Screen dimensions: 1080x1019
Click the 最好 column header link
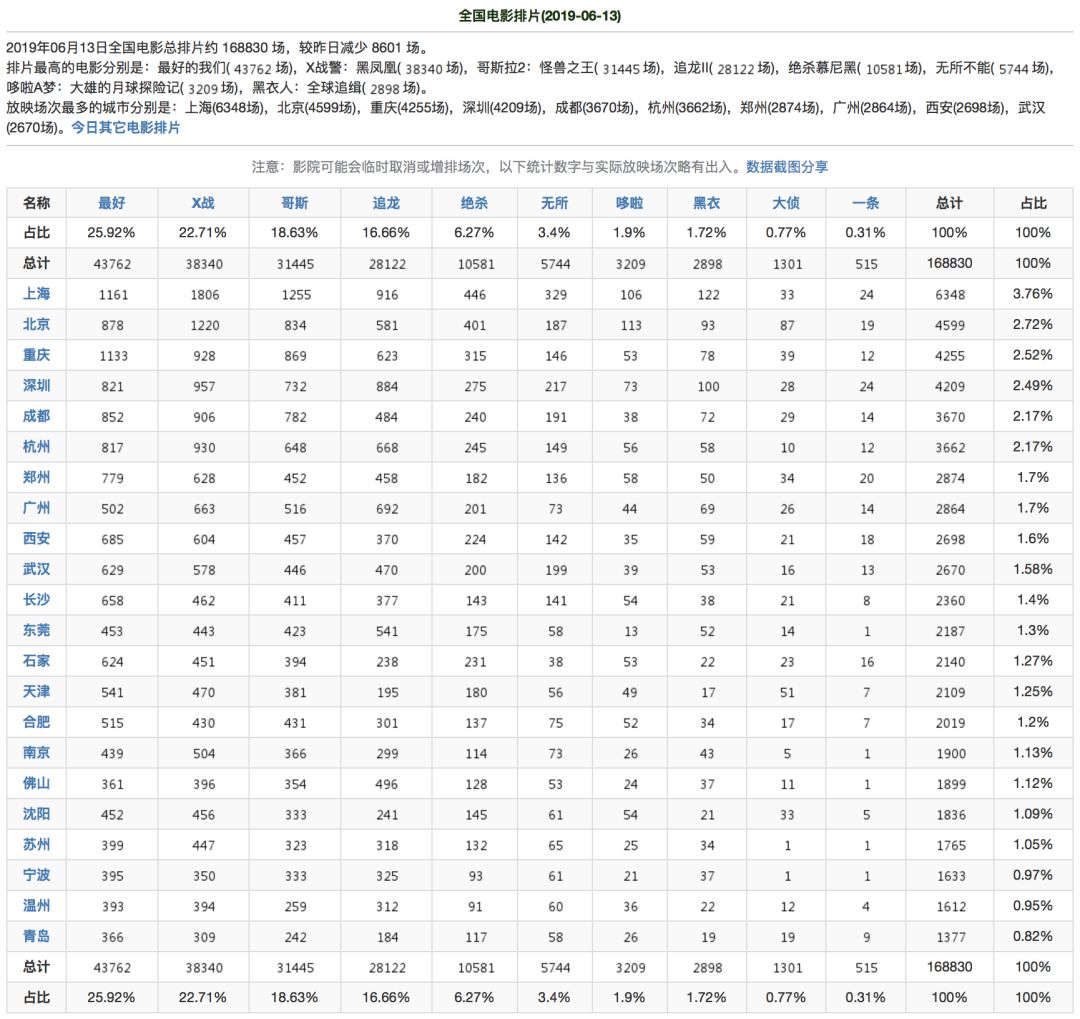click(x=112, y=203)
